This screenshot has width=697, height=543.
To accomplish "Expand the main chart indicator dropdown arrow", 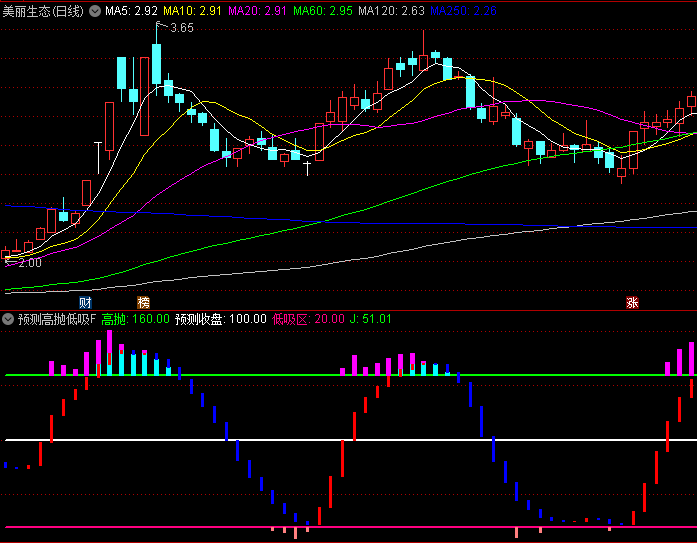I will point(95,11).
